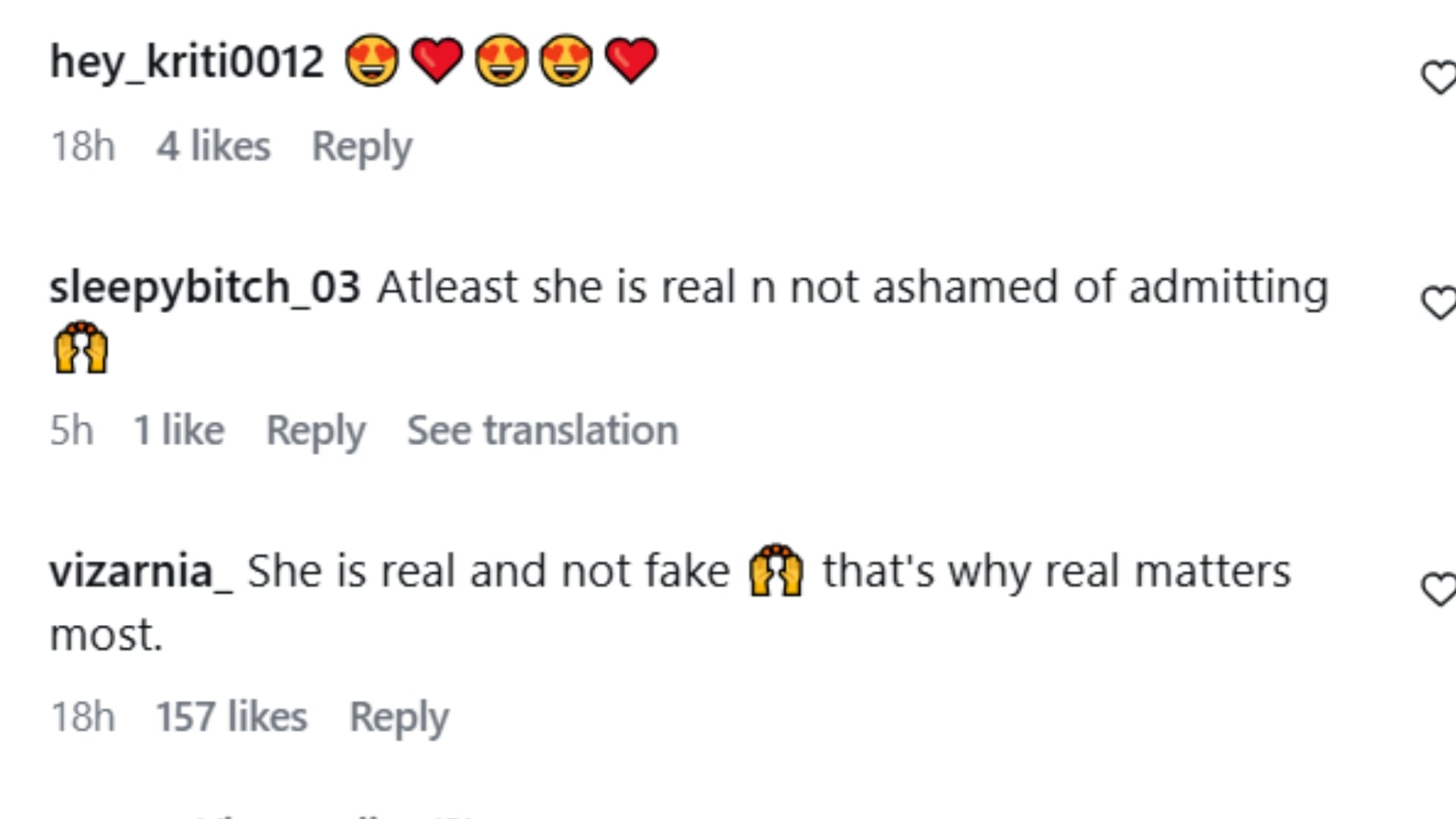Click the "She is real and not fake" text
The height and width of the screenshot is (819, 1456).
point(488,572)
